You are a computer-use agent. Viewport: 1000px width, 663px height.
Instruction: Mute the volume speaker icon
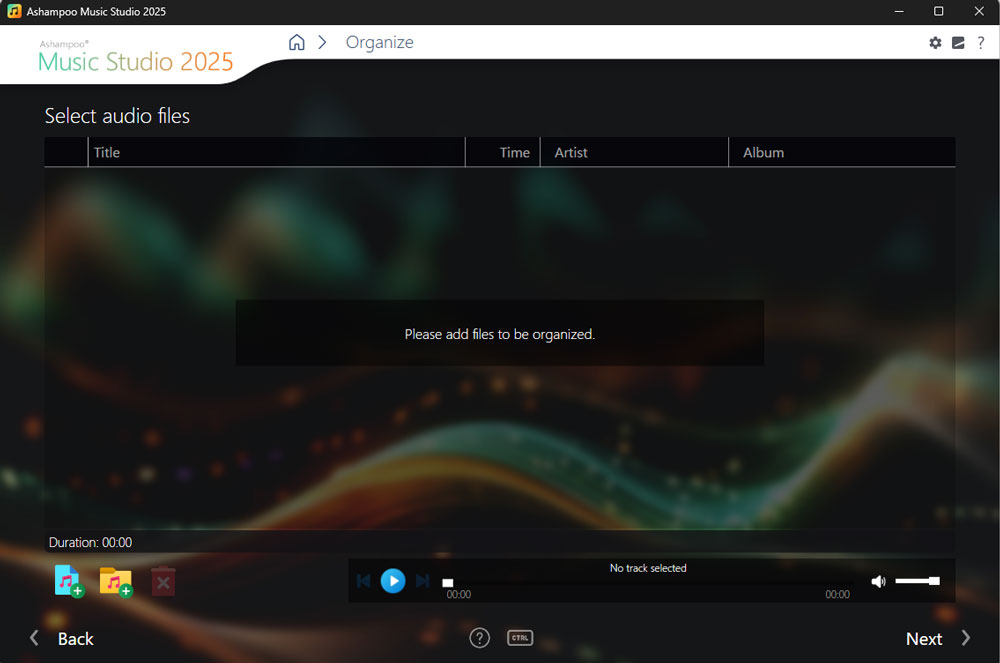(878, 581)
